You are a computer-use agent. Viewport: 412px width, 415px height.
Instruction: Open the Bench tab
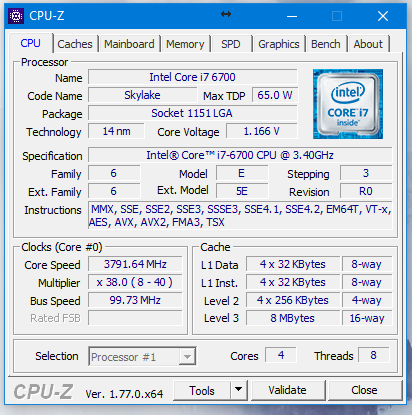(x=326, y=44)
